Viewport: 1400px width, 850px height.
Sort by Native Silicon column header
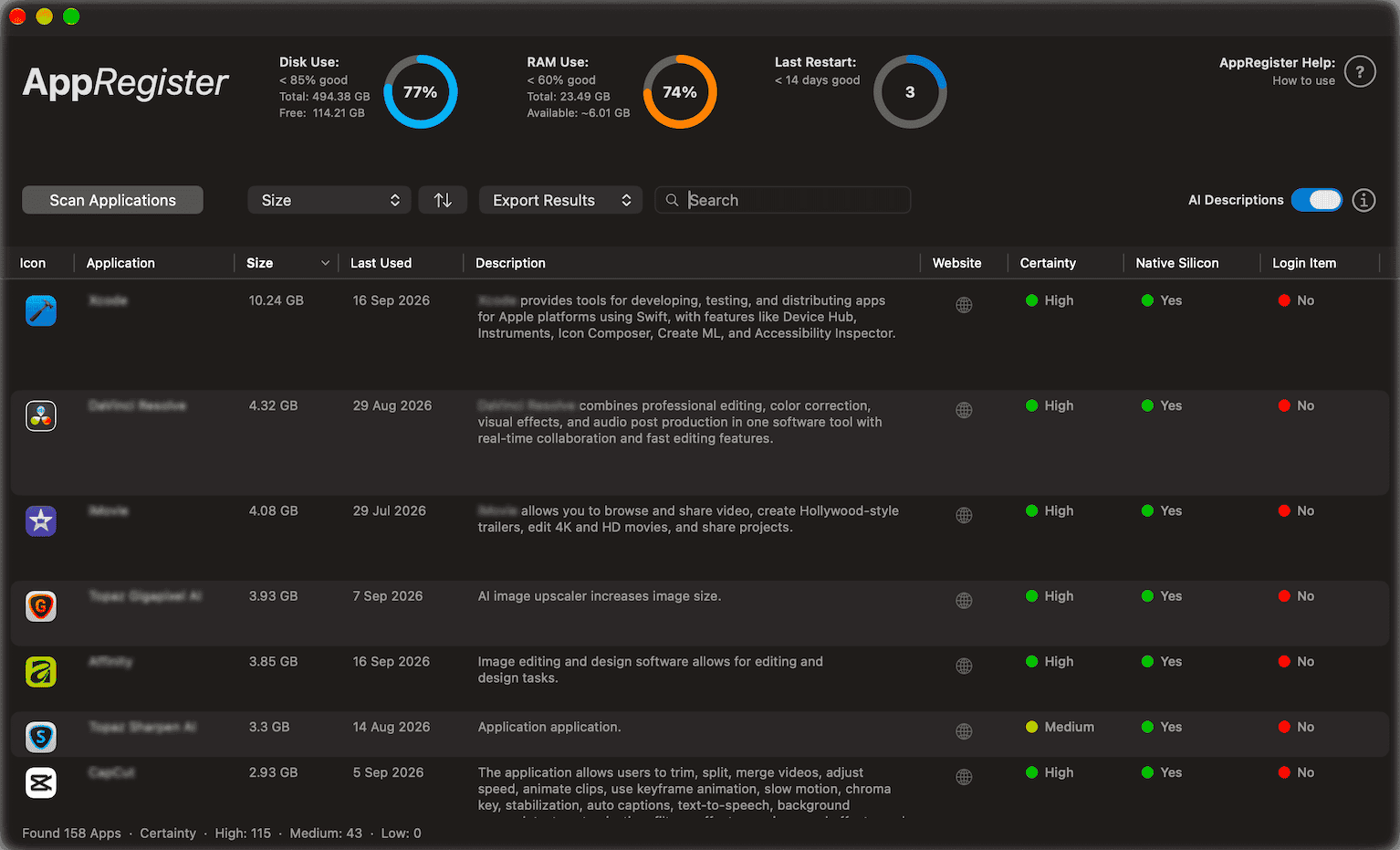(x=1177, y=263)
